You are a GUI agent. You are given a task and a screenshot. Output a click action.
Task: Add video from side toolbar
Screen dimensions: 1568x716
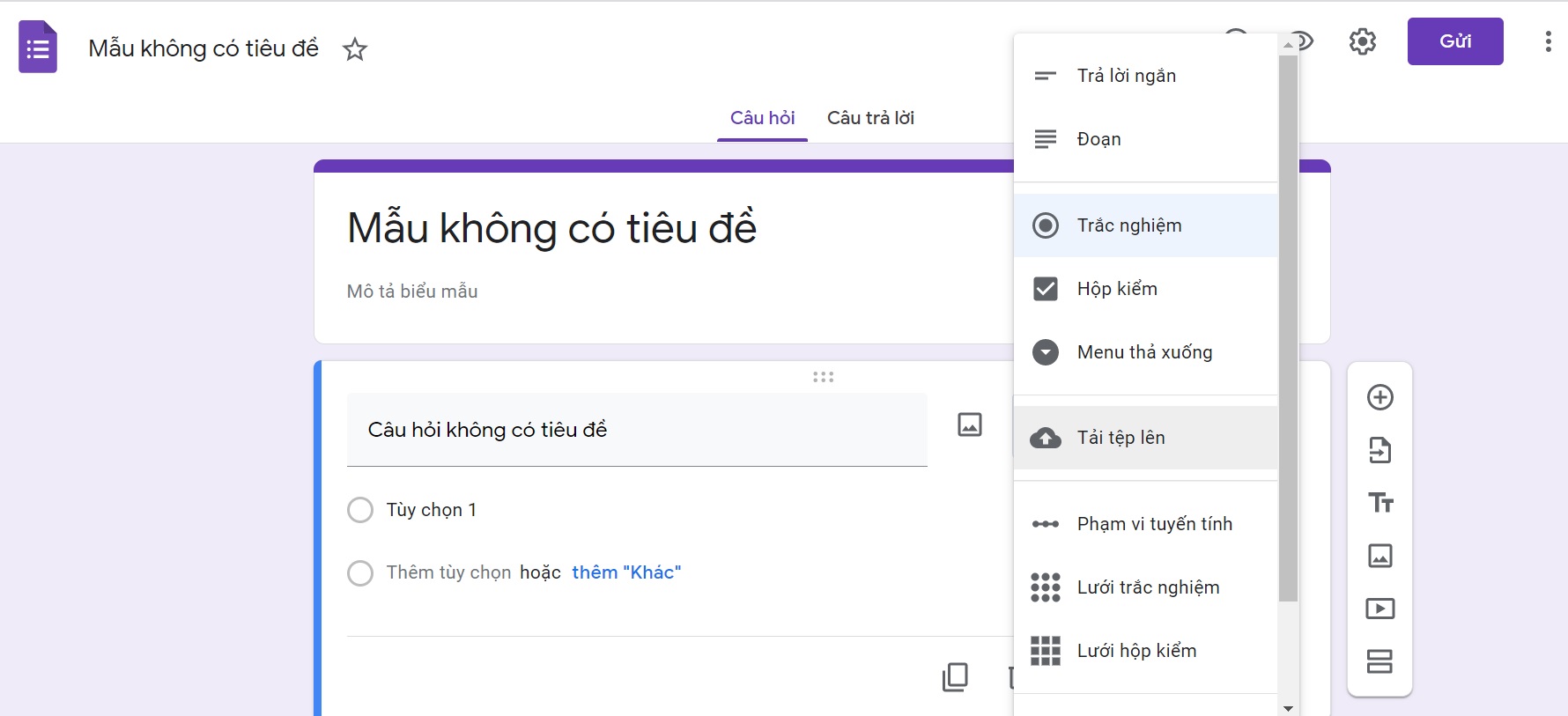pyautogui.click(x=1380, y=609)
